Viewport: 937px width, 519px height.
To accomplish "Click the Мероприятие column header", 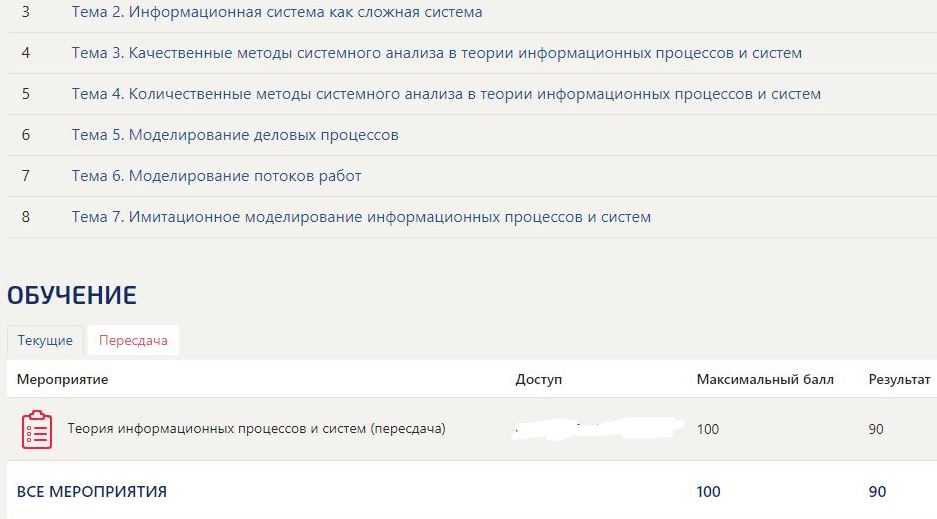I will tap(63, 380).
